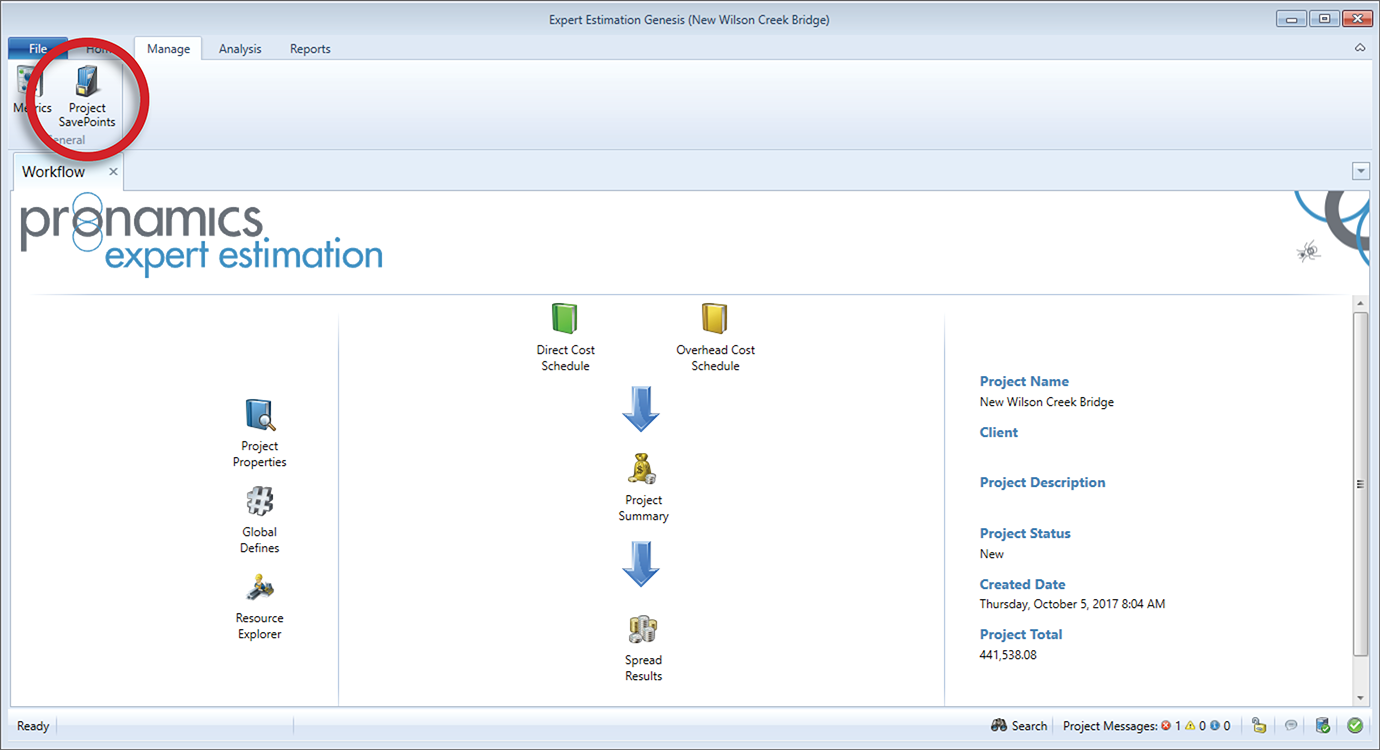Click the green checkmark status icon
The width and height of the screenshot is (1380, 750).
click(1355, 726)
